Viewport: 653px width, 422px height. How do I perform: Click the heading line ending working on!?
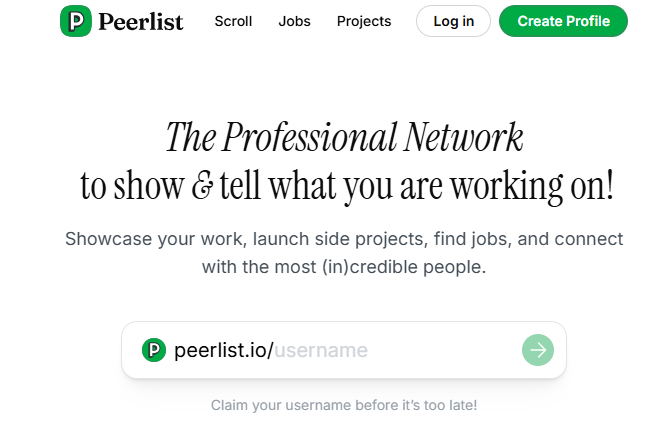[347, 186]
